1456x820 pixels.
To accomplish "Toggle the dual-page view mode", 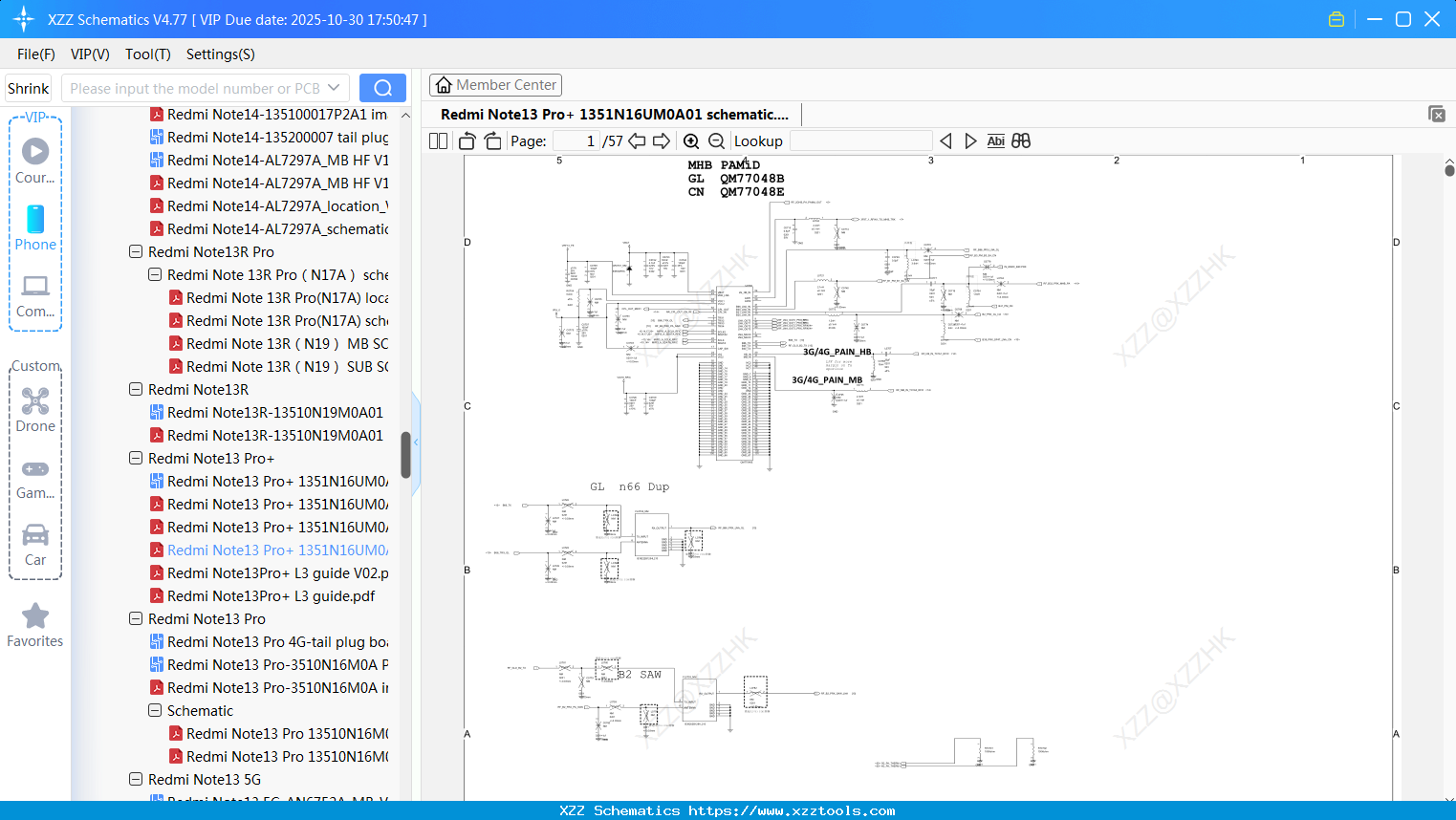I will coord(437,140).
